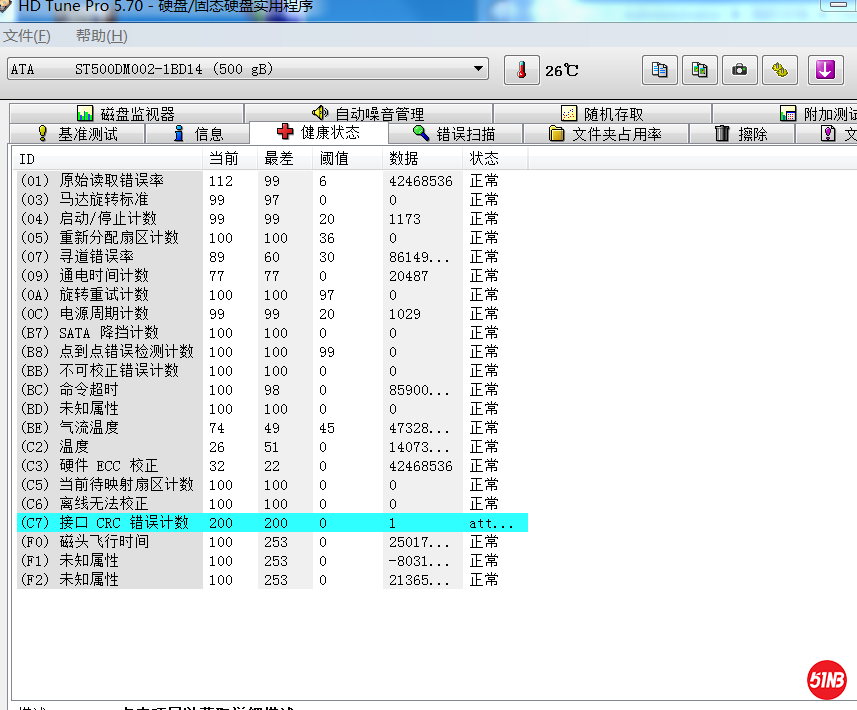Click the 状态 column header
The image size is (857, 710).
[x=485, y=159]
